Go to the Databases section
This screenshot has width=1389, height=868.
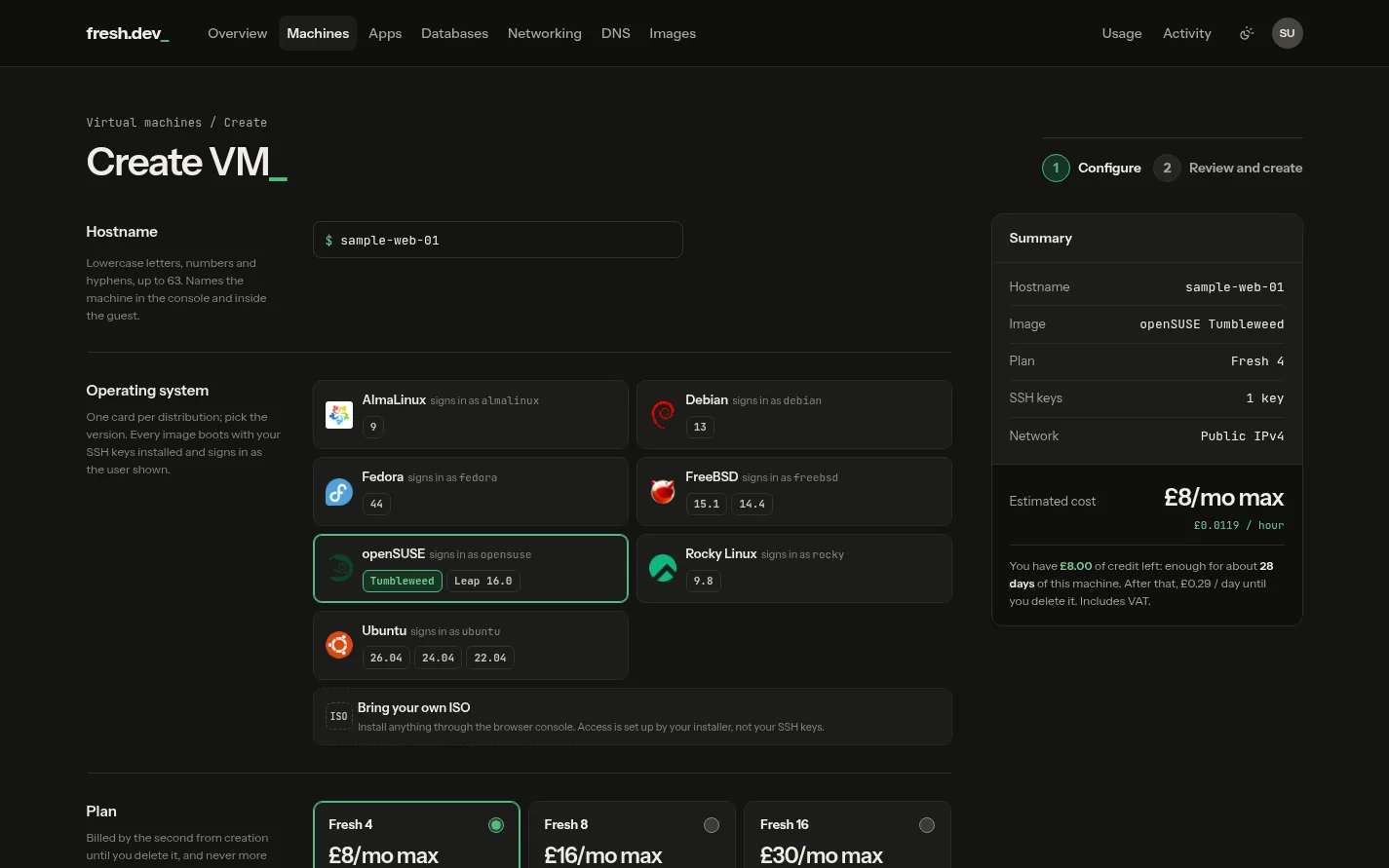(454, 33)
